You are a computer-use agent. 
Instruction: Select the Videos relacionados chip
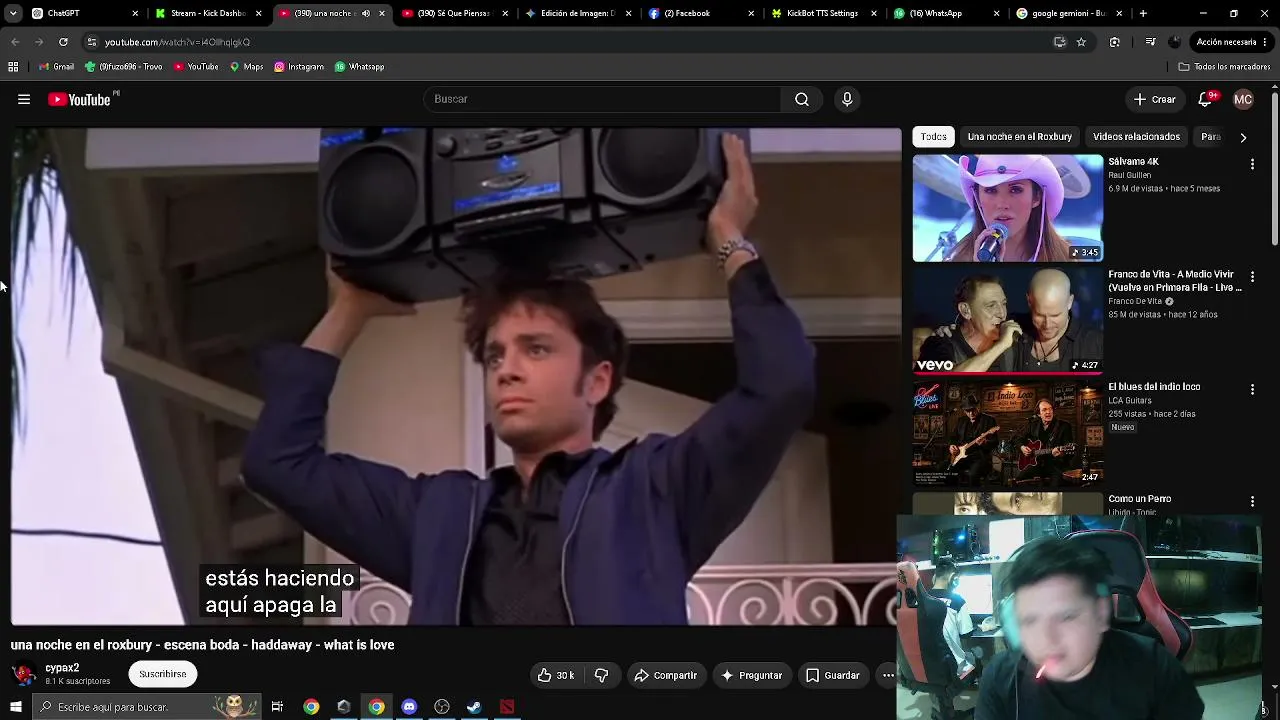1136,137
